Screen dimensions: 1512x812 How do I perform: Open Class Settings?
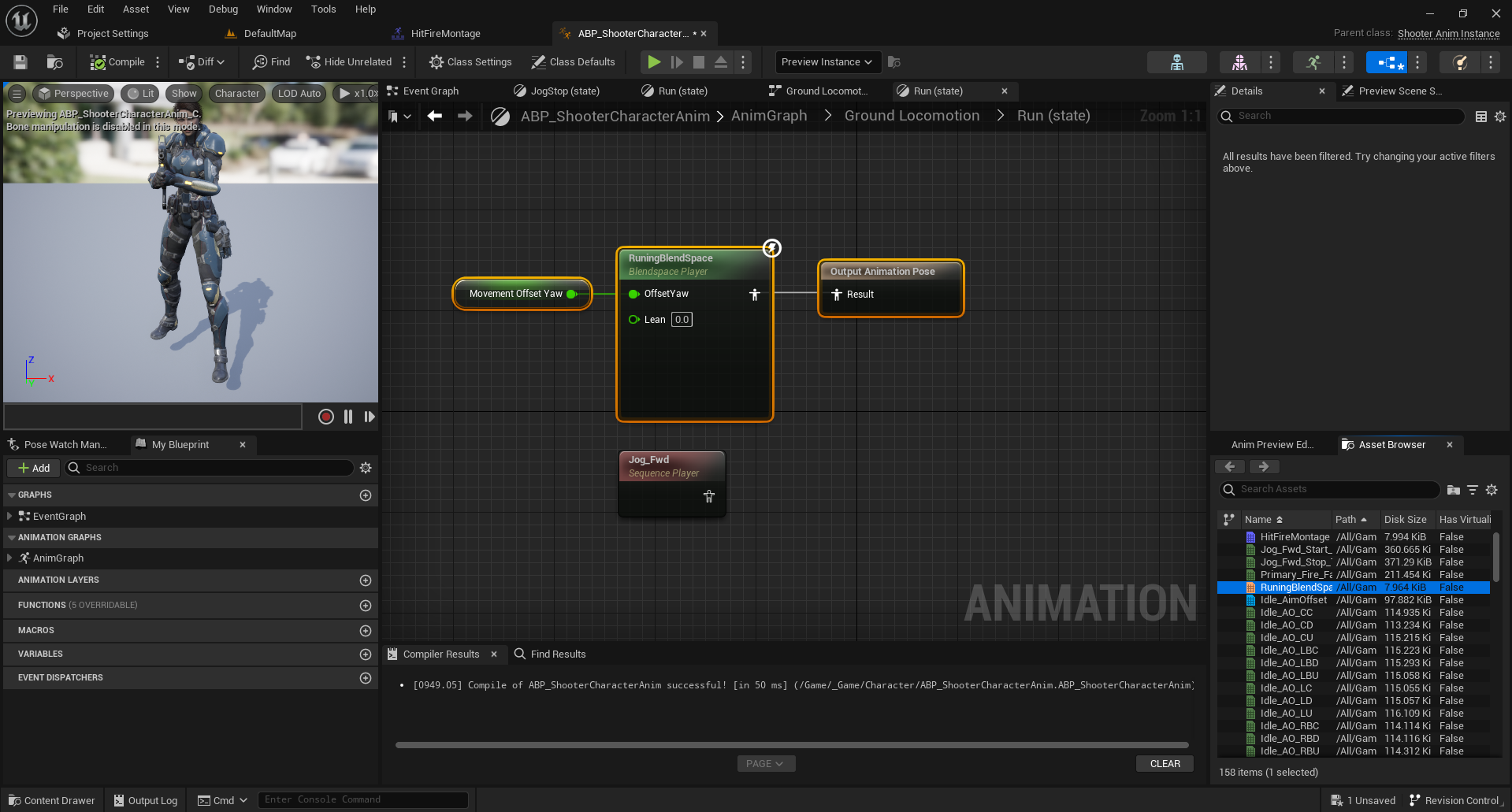470,62
